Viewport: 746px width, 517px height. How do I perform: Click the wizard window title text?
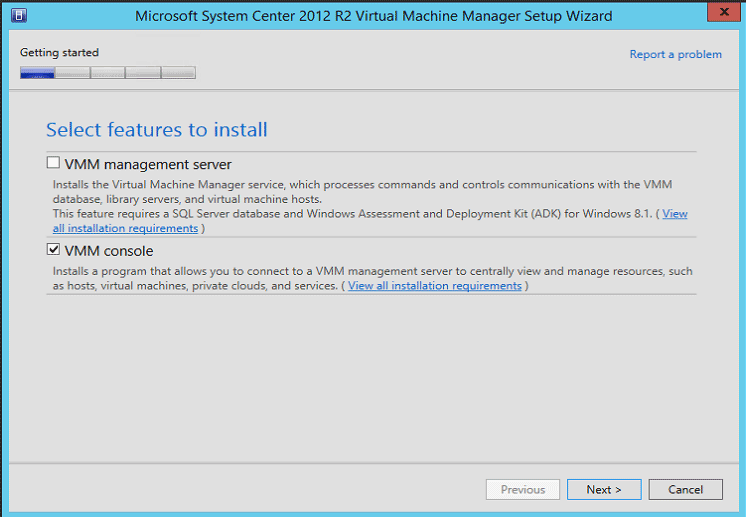(x=373, y=16)
